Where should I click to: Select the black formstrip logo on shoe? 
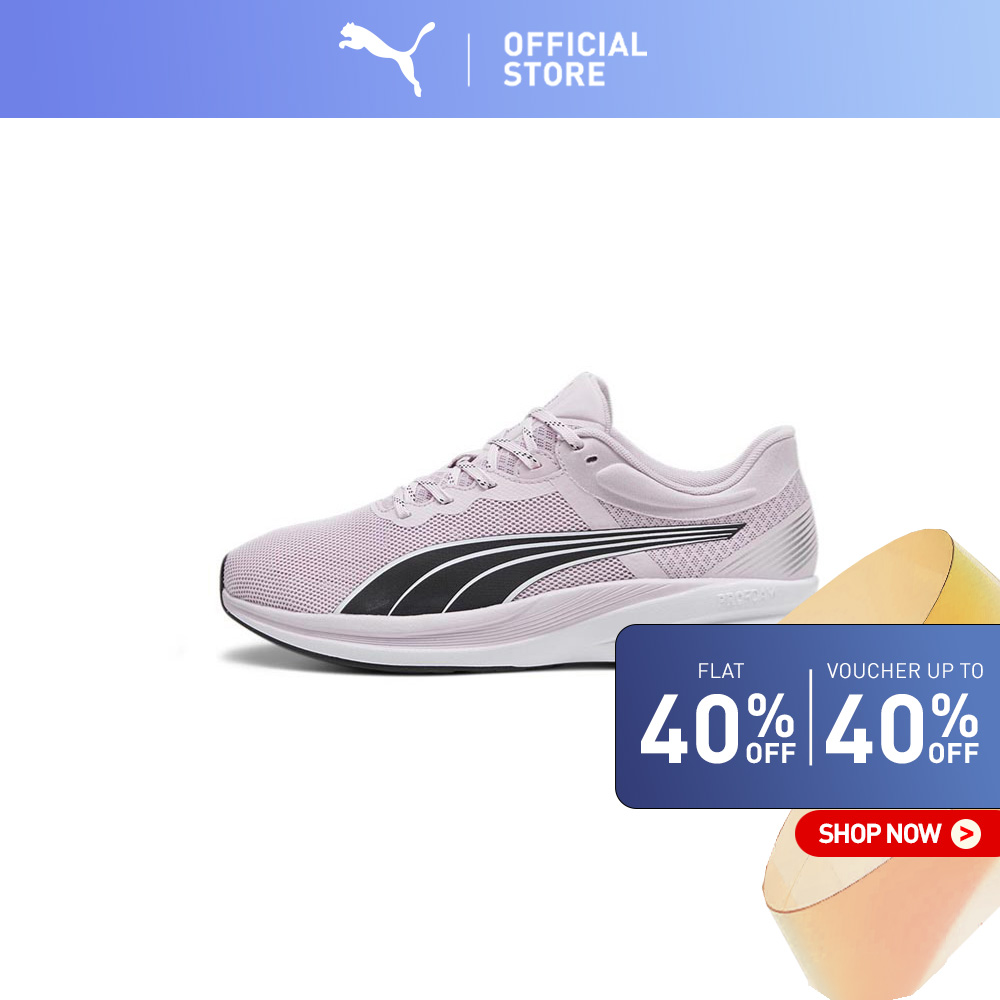click(x=542, y=568)
